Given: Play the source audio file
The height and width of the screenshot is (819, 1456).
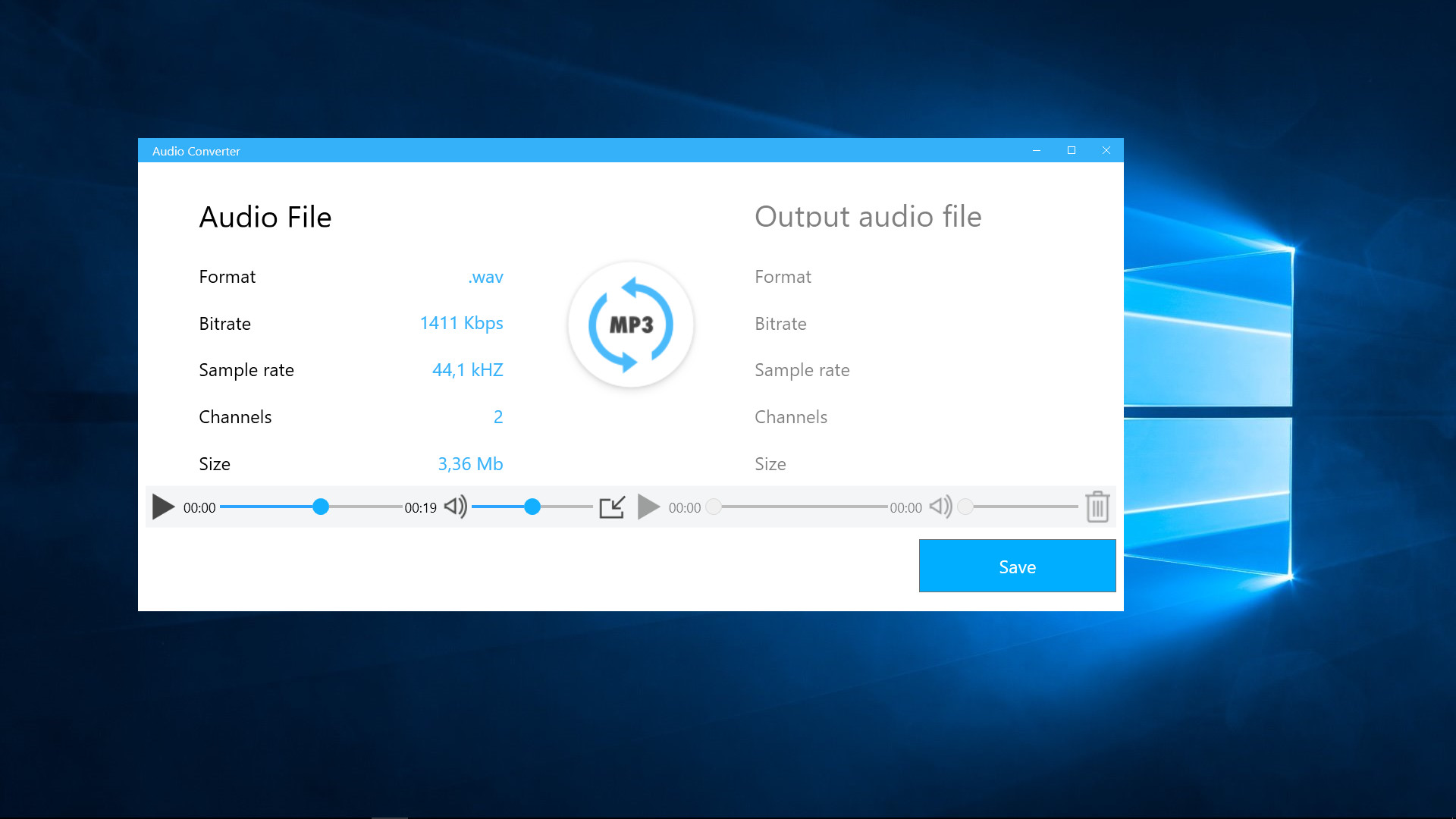Looking at the screenshot, I should (x=163, y=507).
